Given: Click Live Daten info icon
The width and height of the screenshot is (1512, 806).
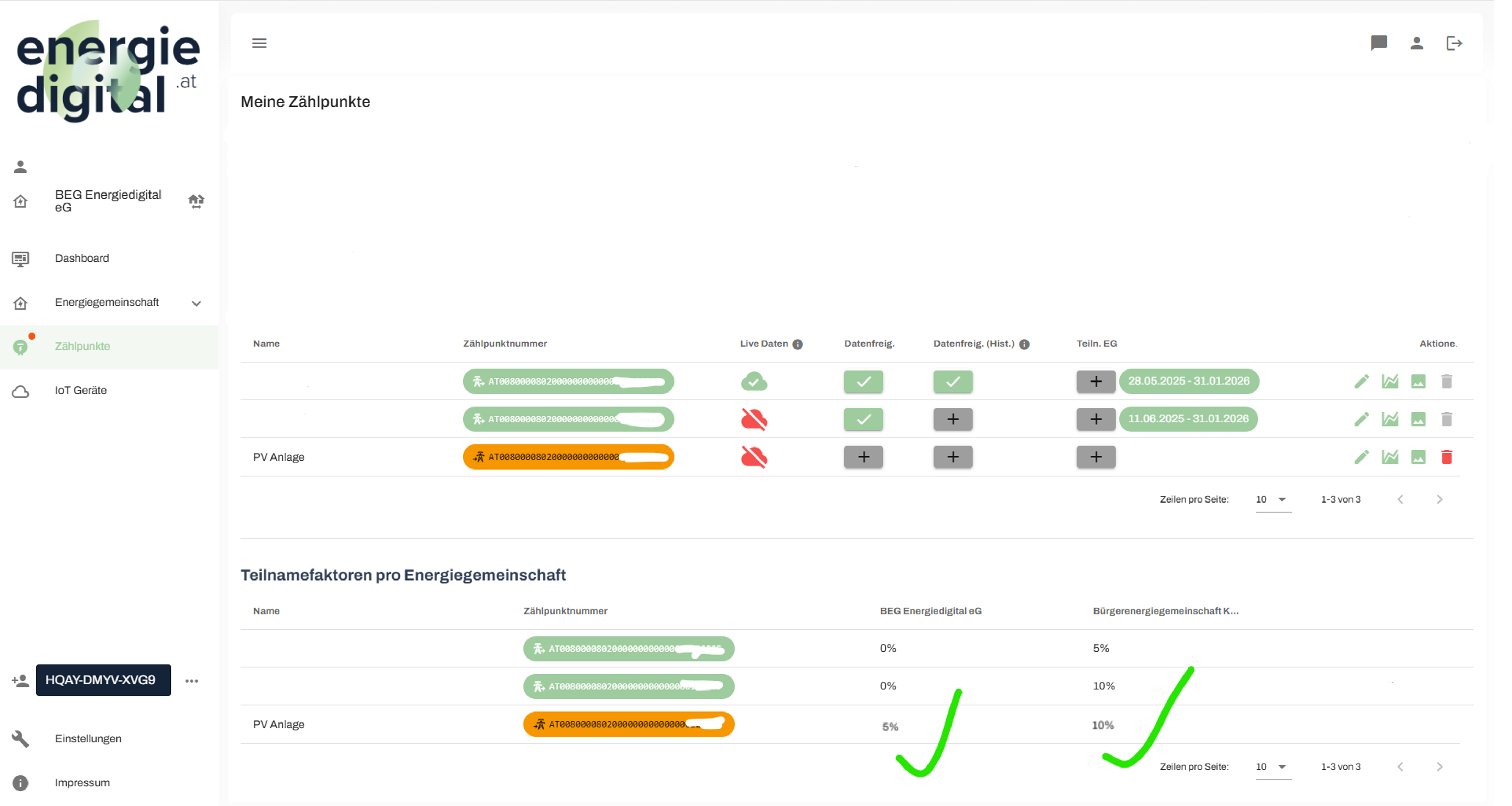Looking at the screenshot, I should pyautogui.click(x=797, y=345).
